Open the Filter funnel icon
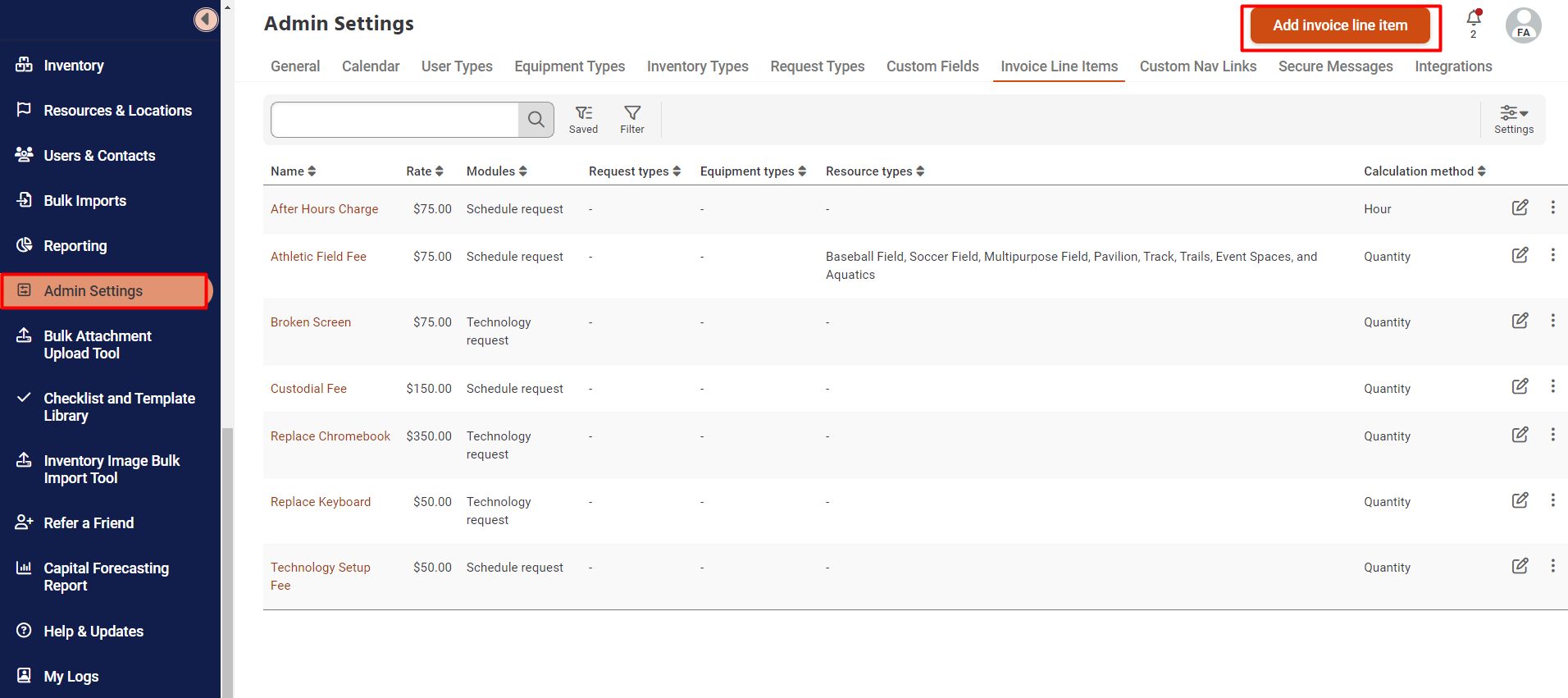 tap(632, 119)
